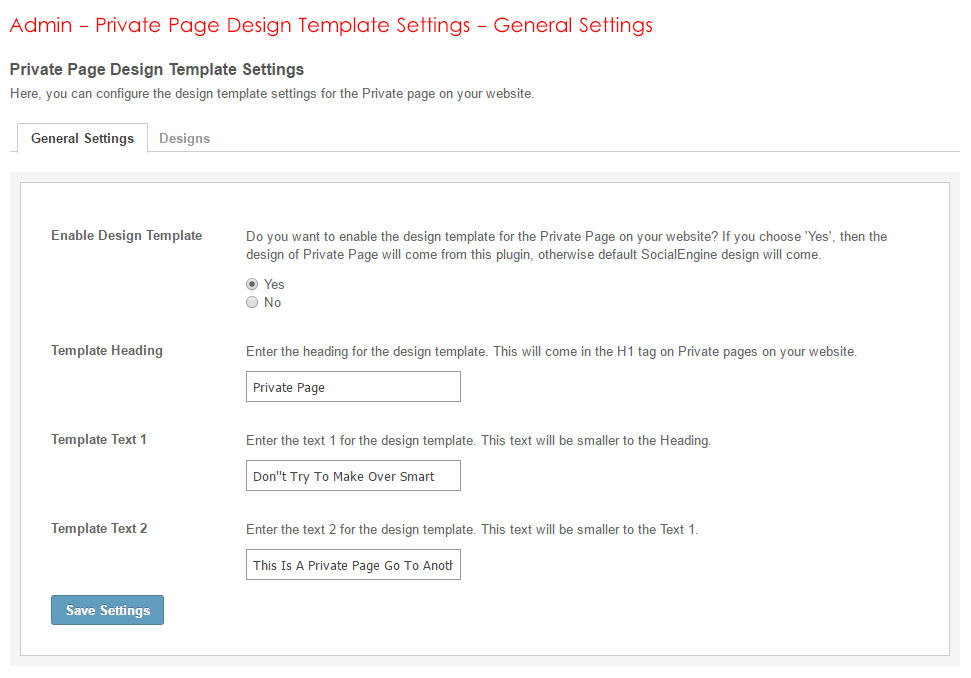
Task: Click the 'Template Text 2' field label
Action: (x=99, y=529)
